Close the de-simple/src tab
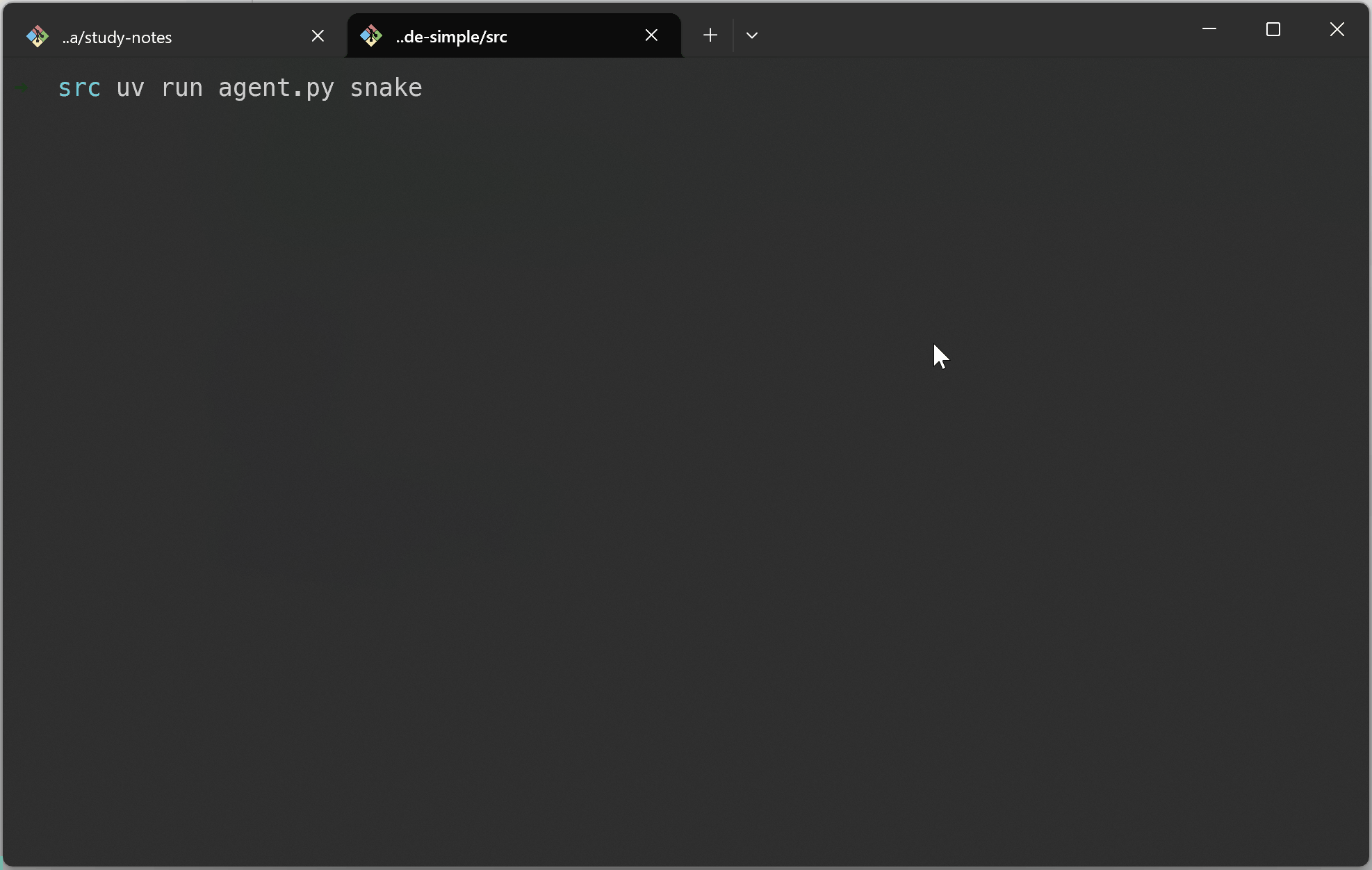This screenshot has width=1372, height=870. tap(651, 35)
